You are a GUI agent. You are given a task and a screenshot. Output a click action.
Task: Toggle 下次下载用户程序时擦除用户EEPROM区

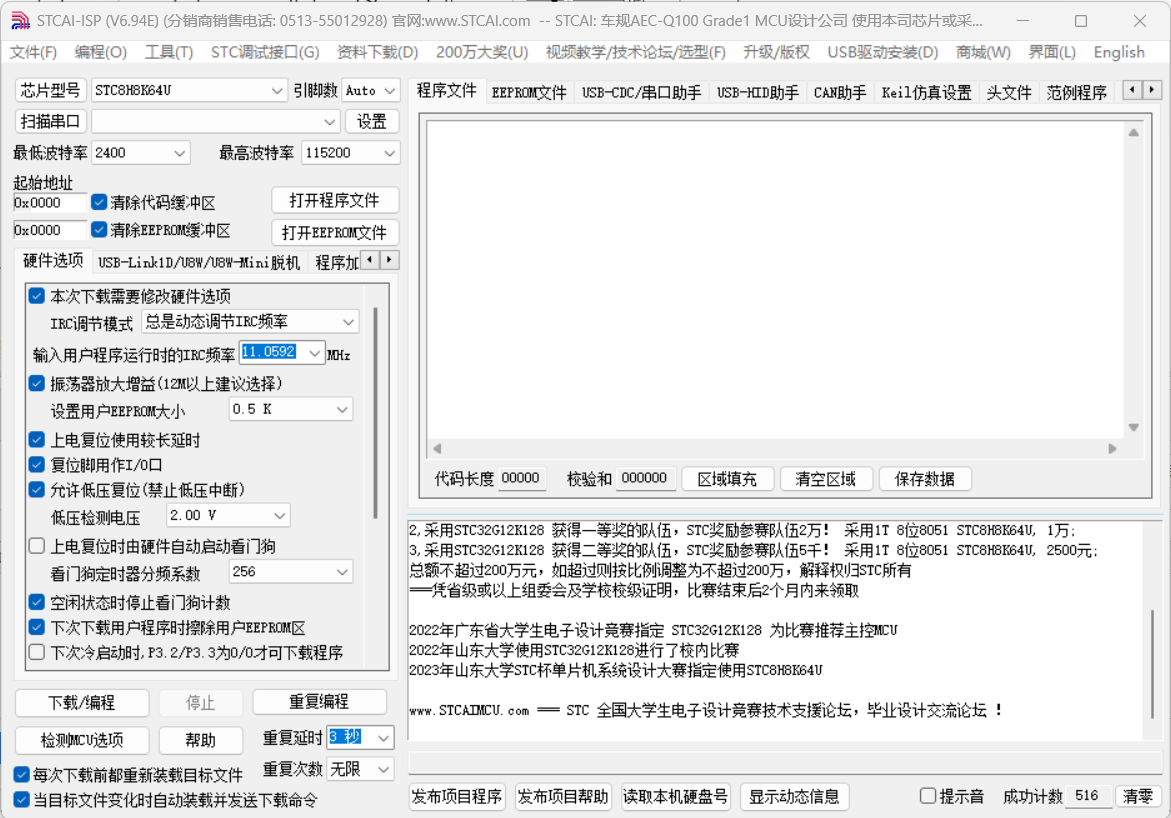(37, 627)
